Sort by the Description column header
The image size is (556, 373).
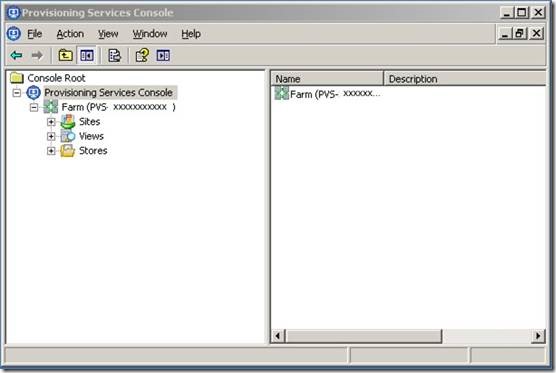point(465,79)
